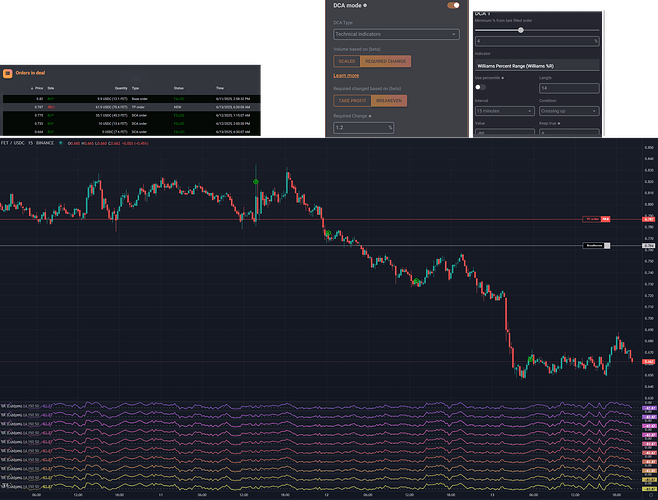
Task: Click the Length field showing 14
Action: click(x=569, y=88)
